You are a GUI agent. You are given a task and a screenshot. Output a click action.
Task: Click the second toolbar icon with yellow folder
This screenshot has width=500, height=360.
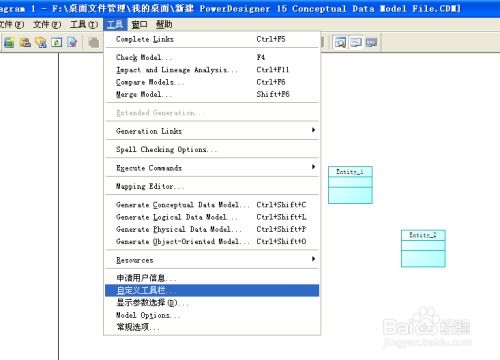(25, 42)
